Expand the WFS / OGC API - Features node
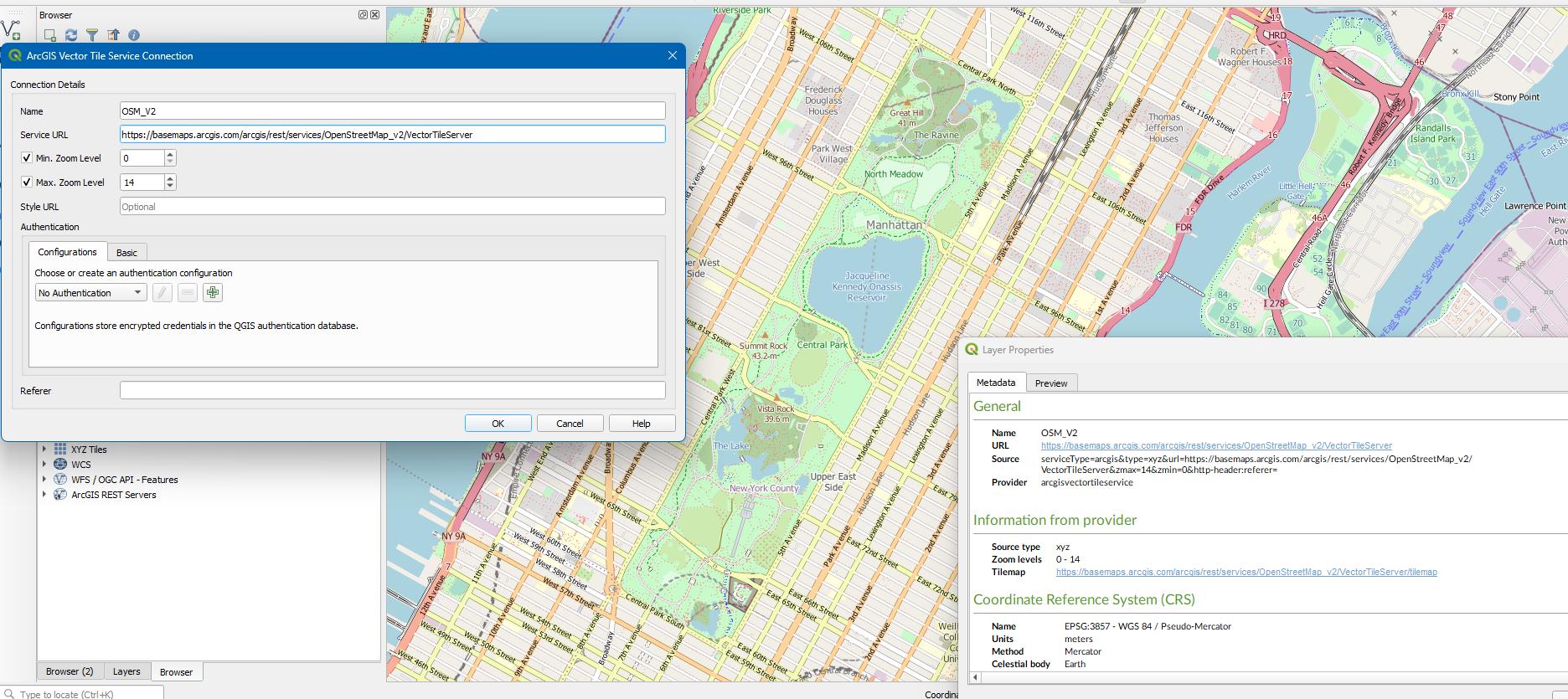Screen dimensions: 1568x699 pos(44,480)
